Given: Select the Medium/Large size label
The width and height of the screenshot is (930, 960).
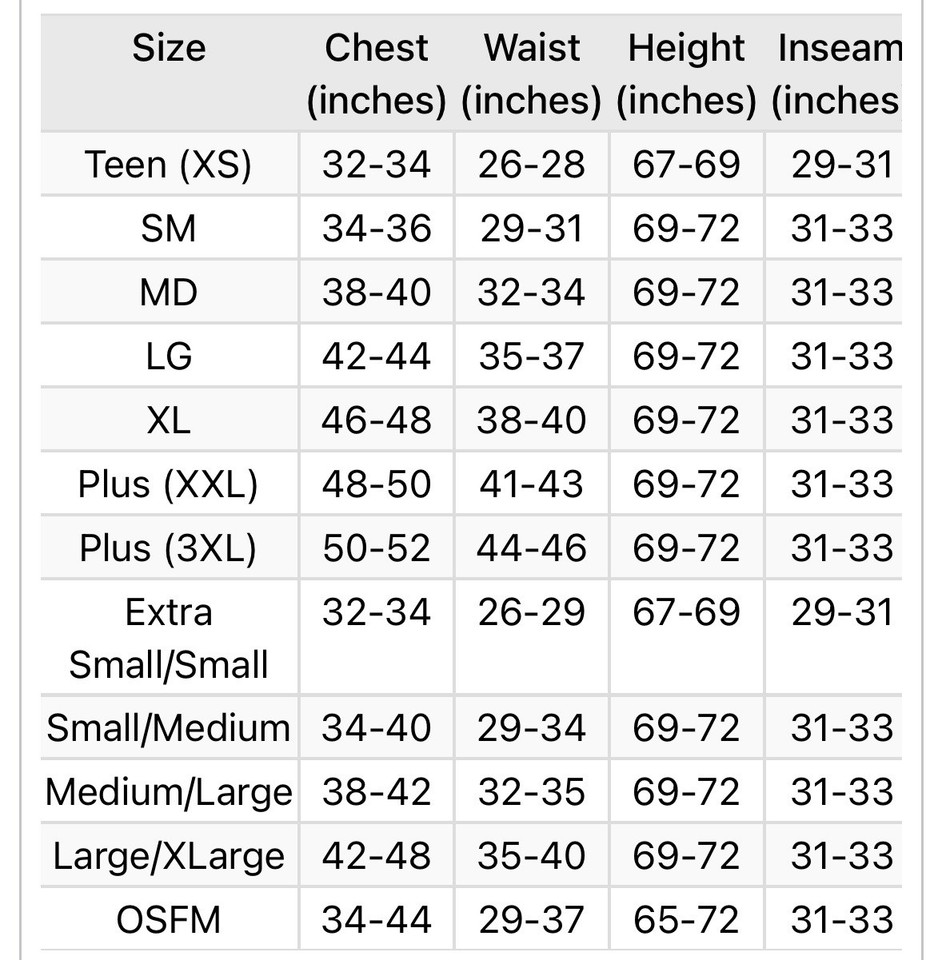Looking at the screenshot, I should coord(169,792).
